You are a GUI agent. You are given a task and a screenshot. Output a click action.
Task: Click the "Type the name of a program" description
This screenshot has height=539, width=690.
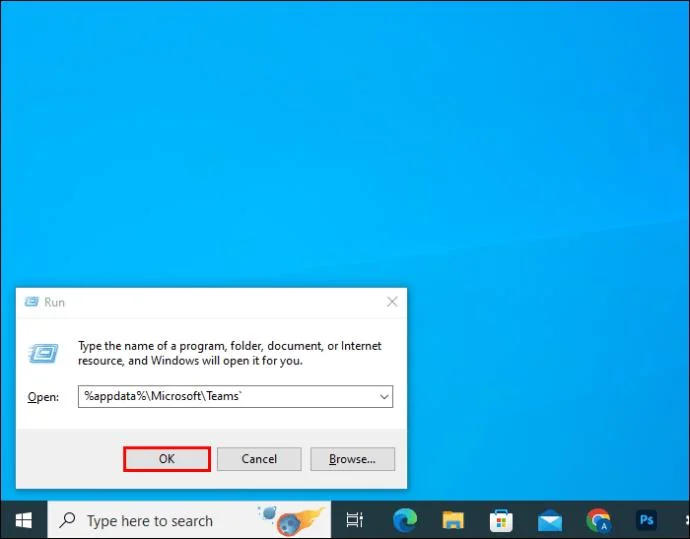point(230,353)
